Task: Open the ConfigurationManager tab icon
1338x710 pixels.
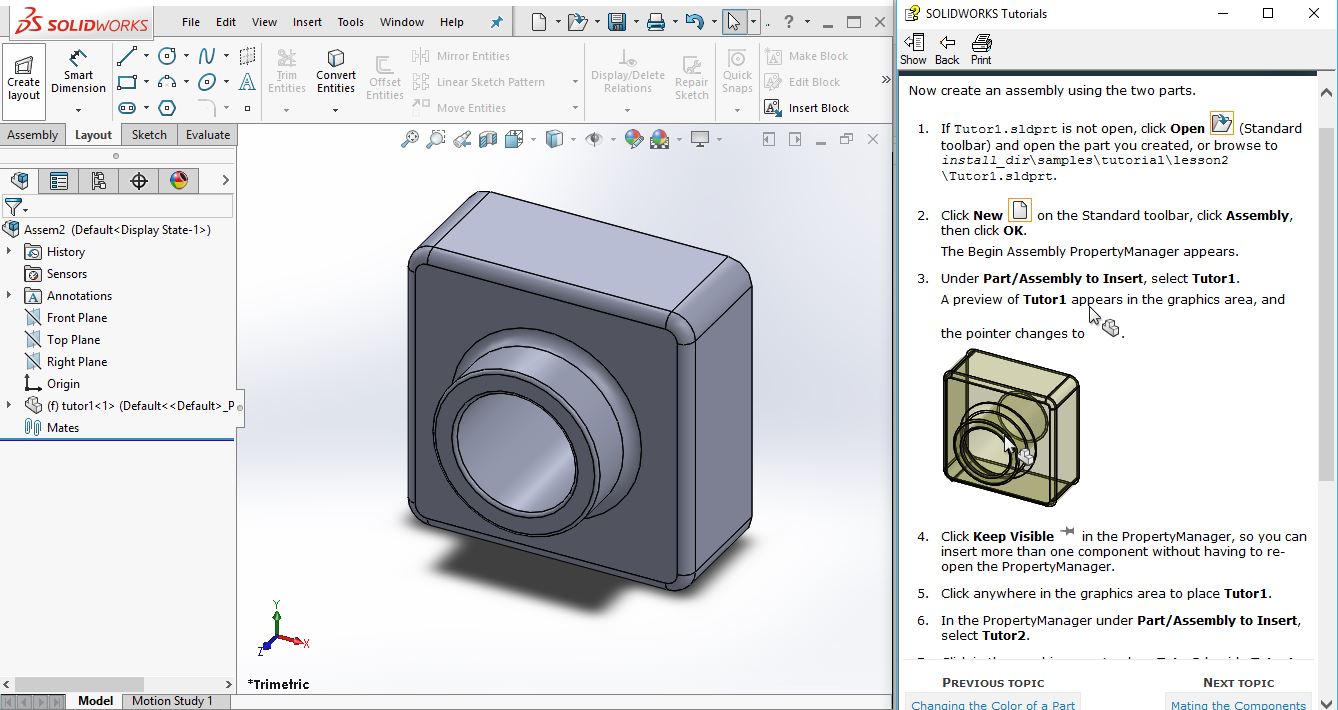Action: (x=99, y=181)
